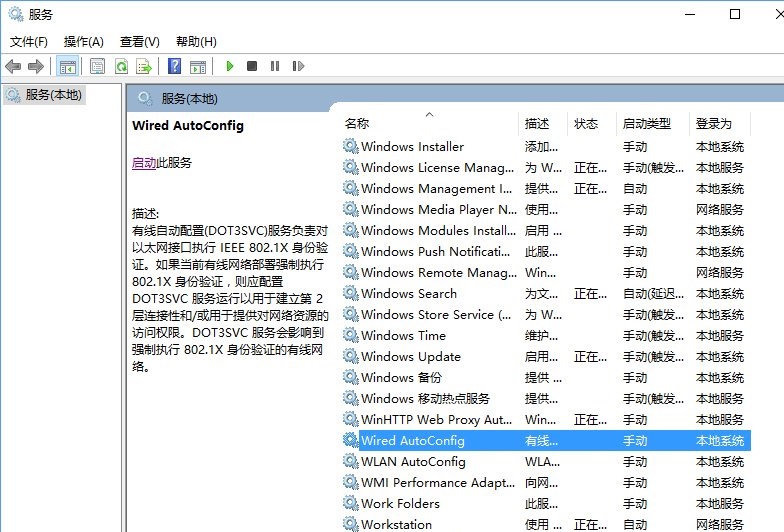Select the WLAN AutoConfig service row
The width and height of the screenshot is (784, 532).
(413, 461)
